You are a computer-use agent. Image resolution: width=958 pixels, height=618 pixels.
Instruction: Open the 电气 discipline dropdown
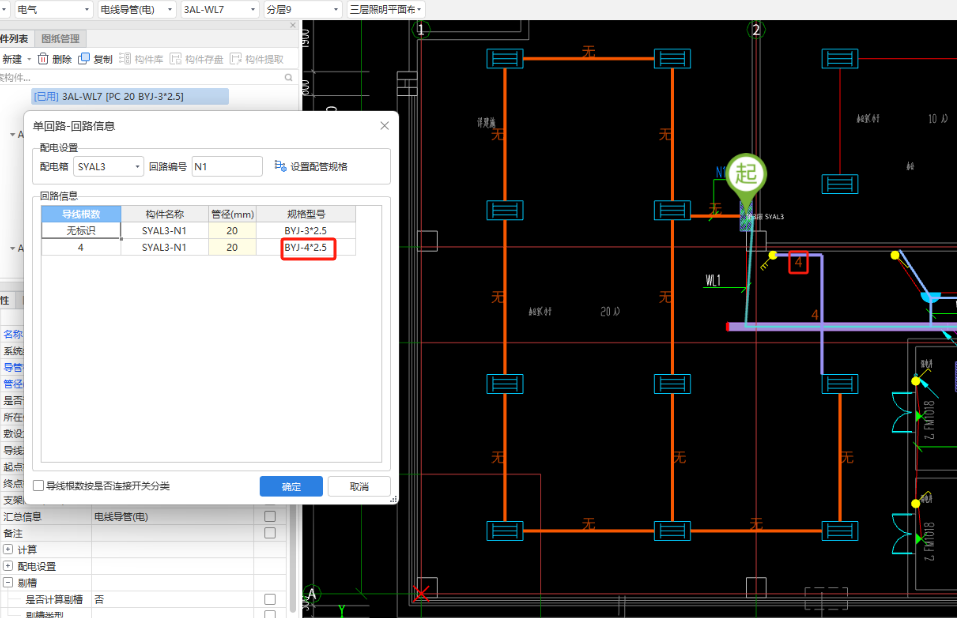[x=53, y=9]
